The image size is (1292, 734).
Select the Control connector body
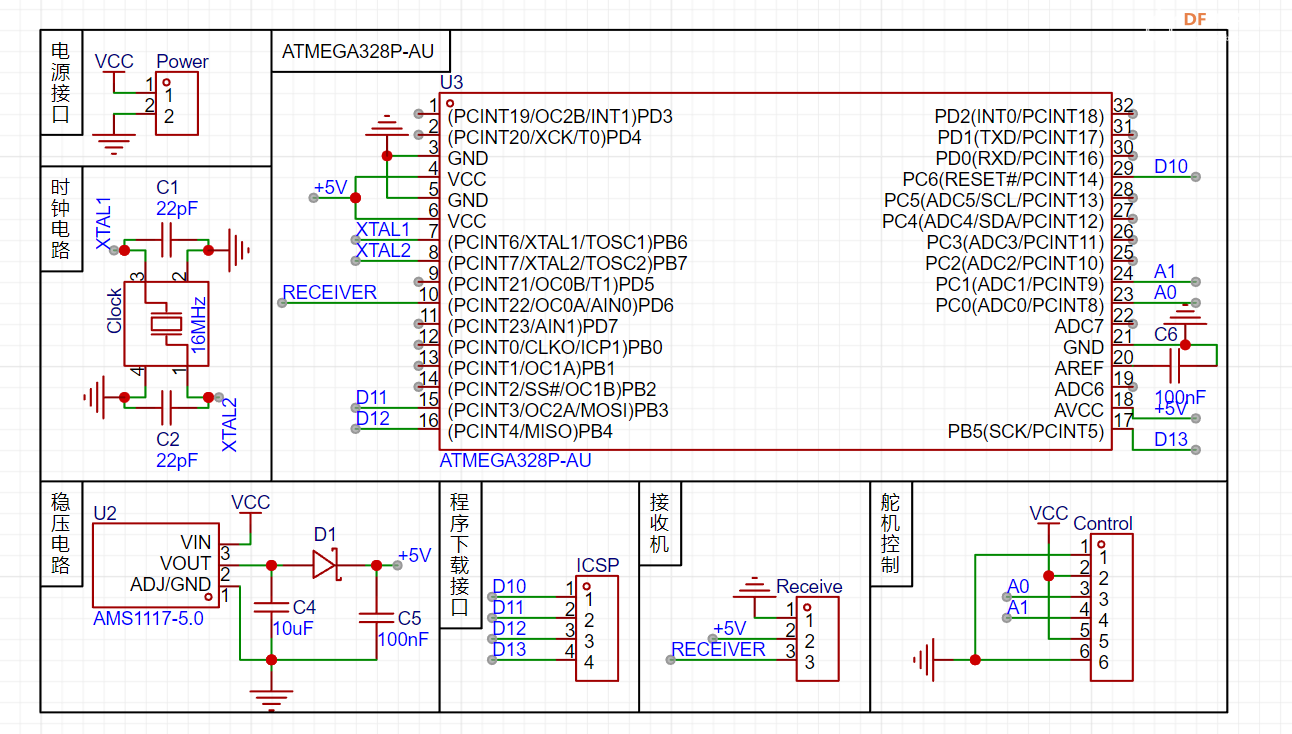tap(1112, 607)
